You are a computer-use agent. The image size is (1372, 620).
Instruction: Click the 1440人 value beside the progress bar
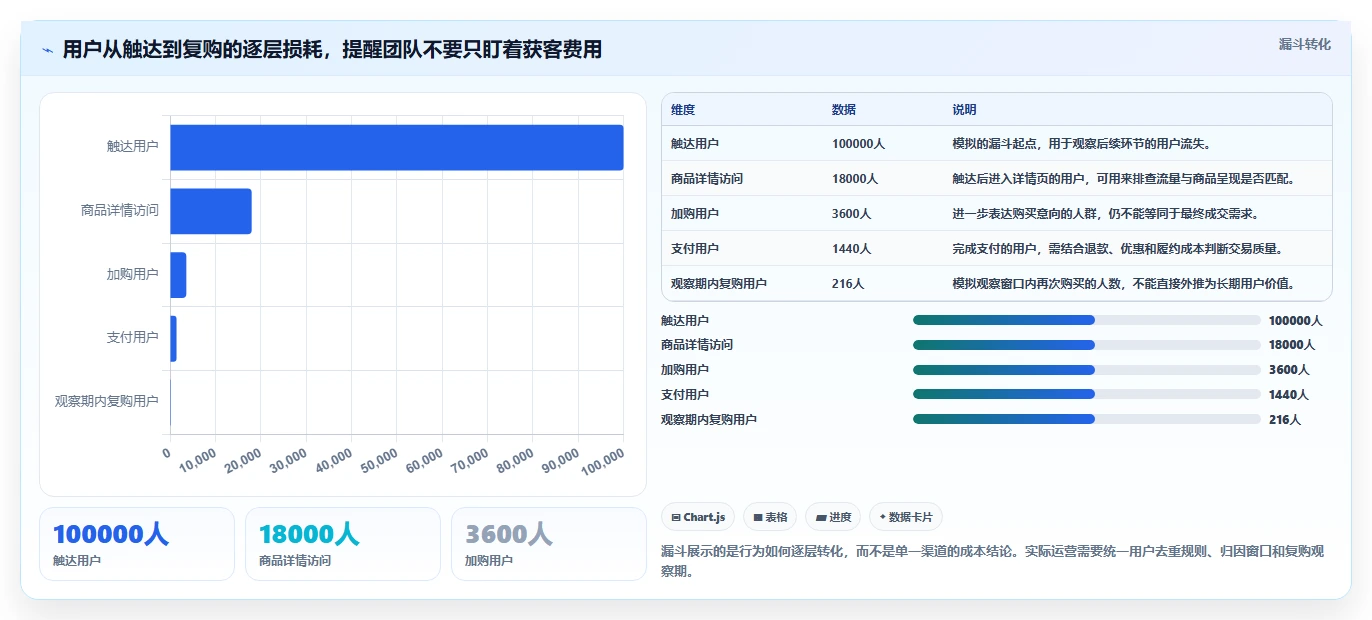pos(1288,395)
